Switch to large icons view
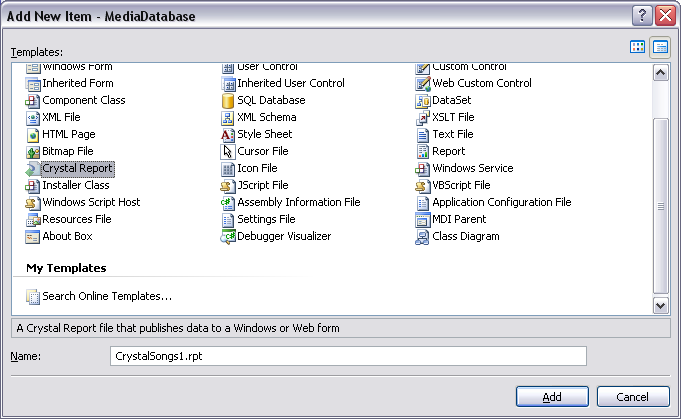Viewport: 681px width, 419px height. [637, 47]
